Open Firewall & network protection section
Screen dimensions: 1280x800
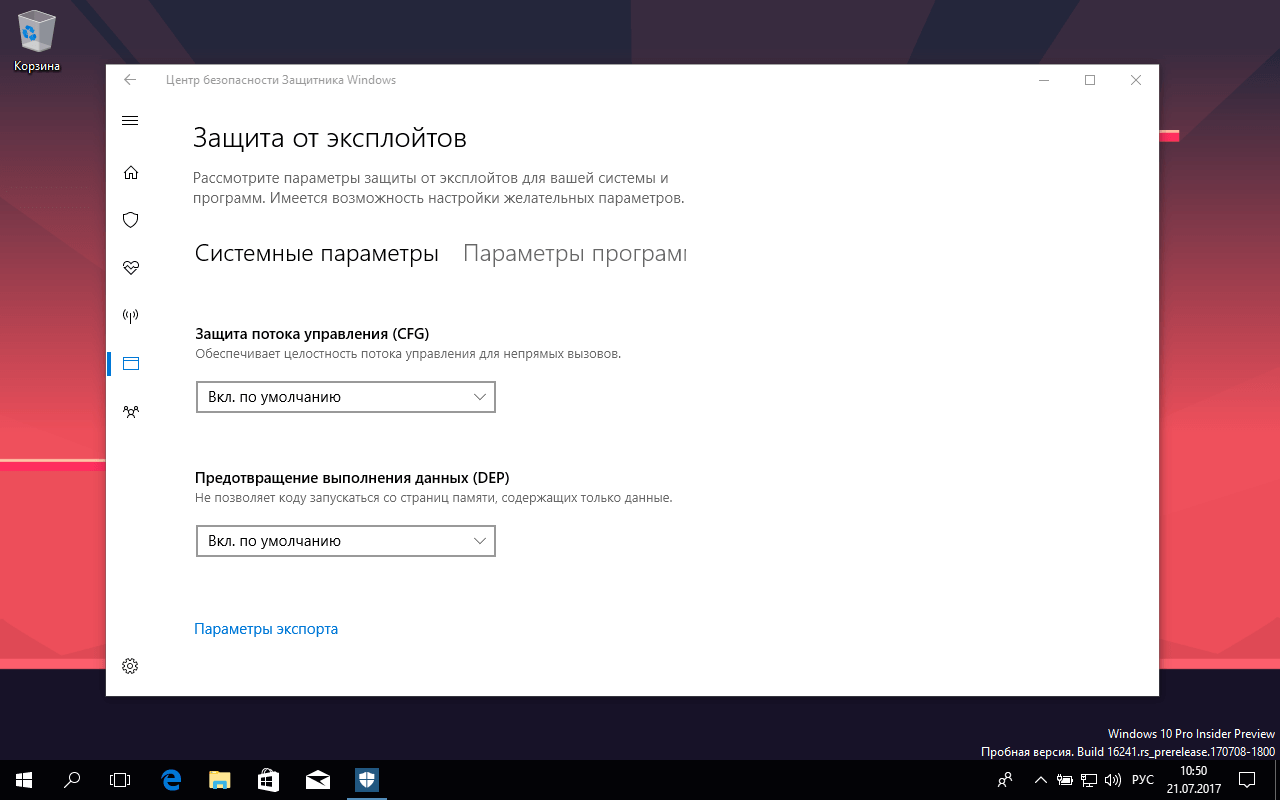tap(130, 315)
